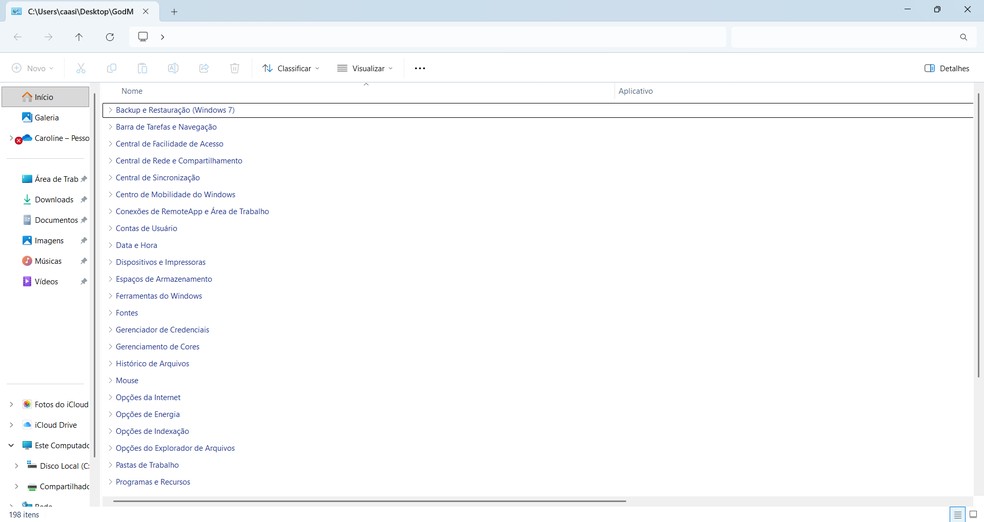Open the Classificar sort dropdown
Viewport: 984px width, 522px height.
coord(291,68)
